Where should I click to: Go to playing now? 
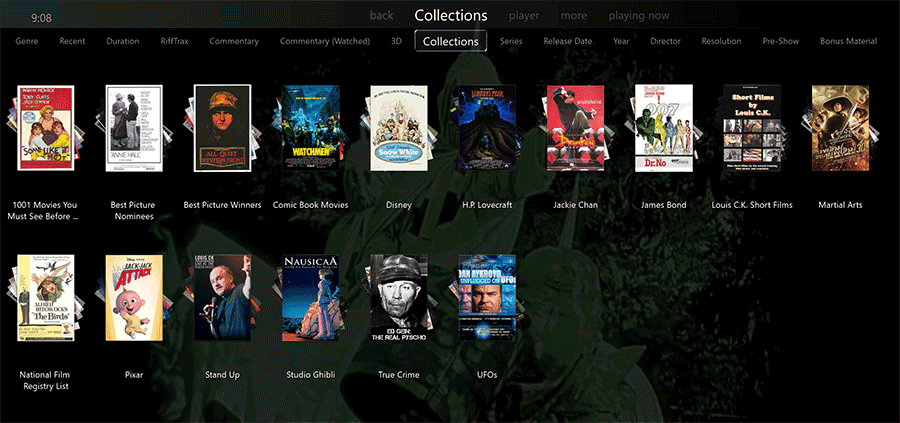(x=639, y=15)
